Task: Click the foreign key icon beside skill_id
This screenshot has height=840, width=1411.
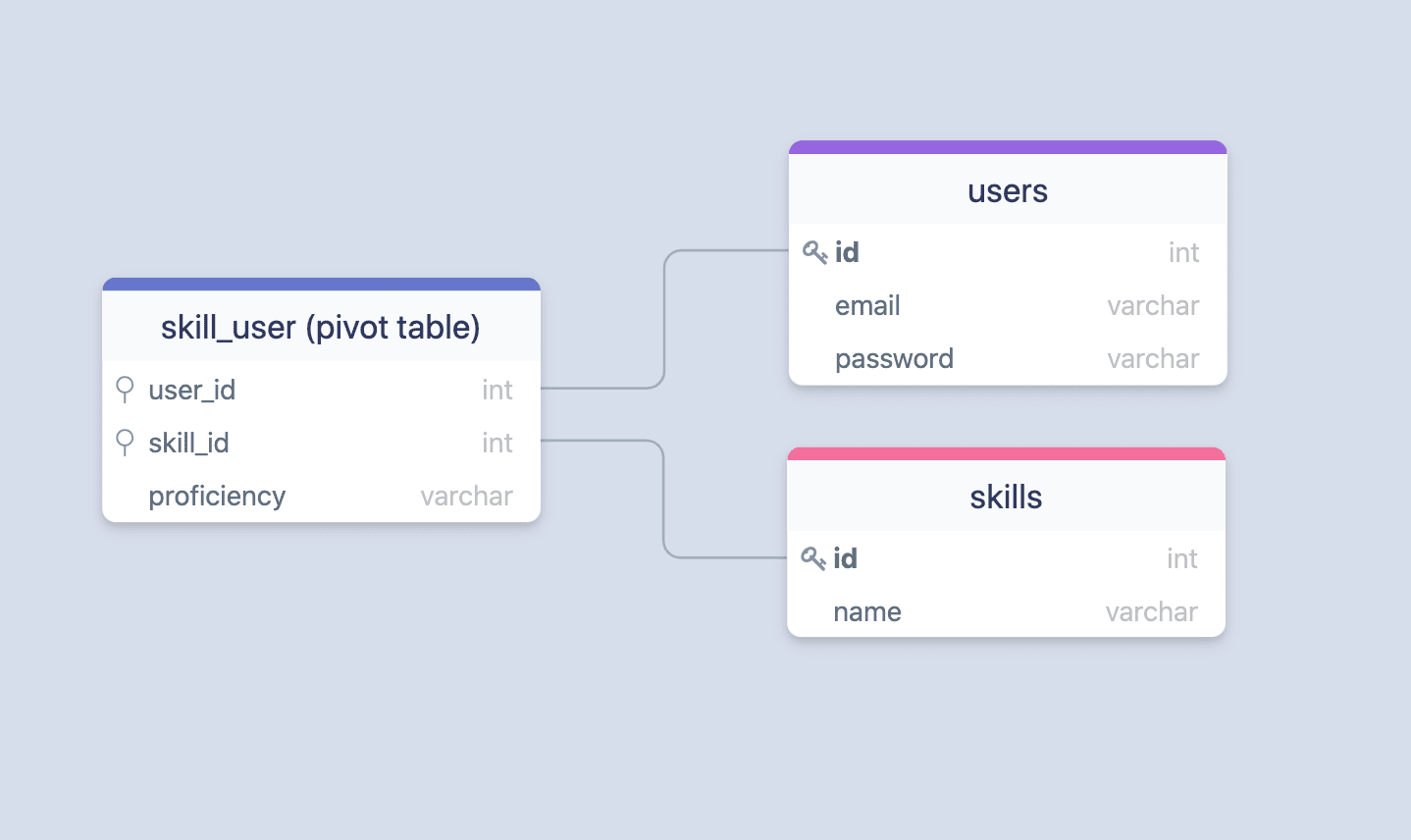Action: pyautogui.click(x=125, y=443)
